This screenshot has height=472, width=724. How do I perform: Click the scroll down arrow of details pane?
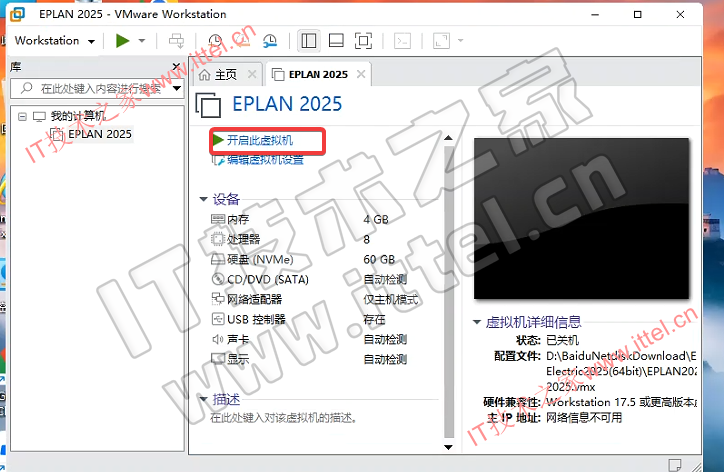tap(448, 447)
